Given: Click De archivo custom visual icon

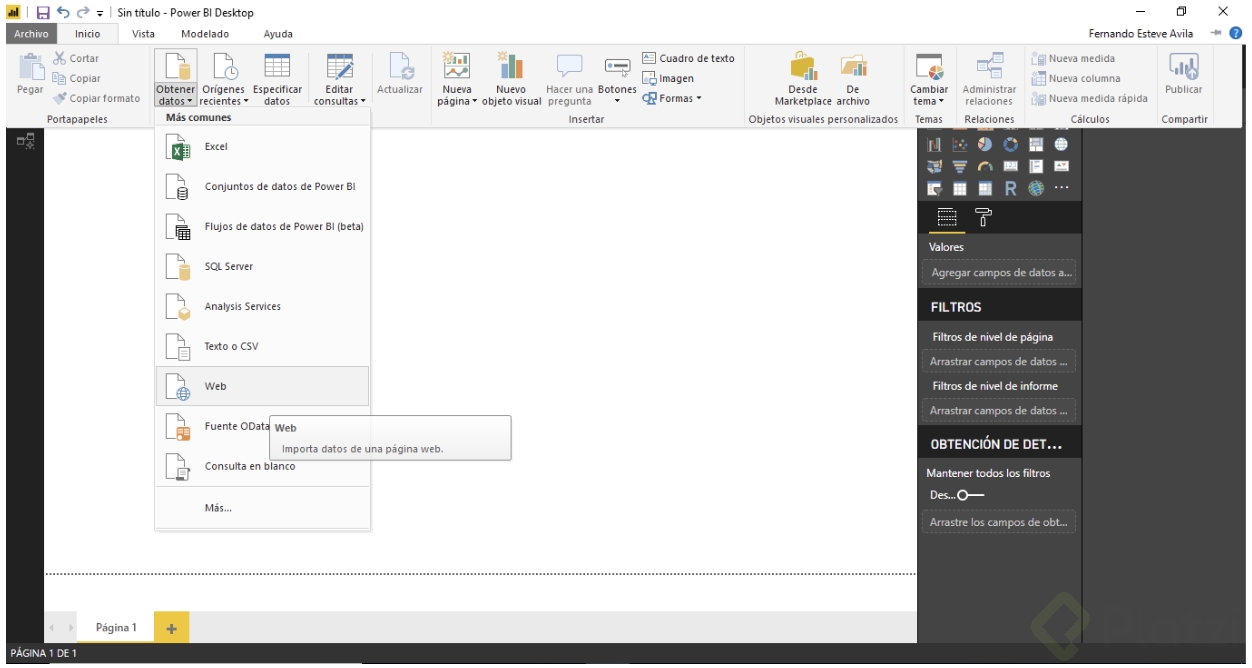Looking at the screenshot, I should coord(853,66).
